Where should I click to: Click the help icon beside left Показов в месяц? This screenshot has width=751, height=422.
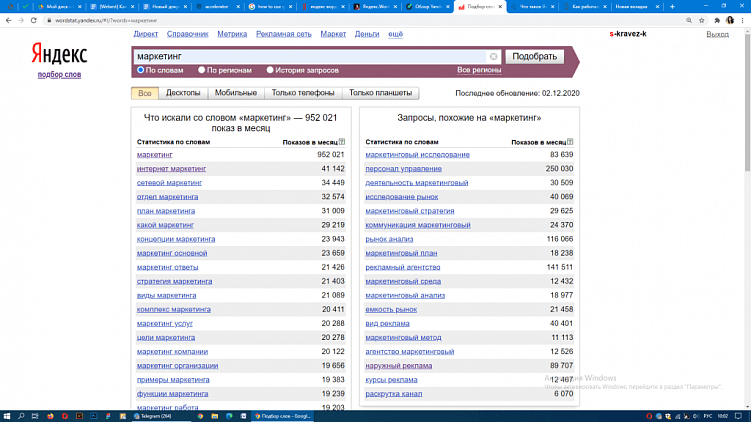(x=341, y=142)
